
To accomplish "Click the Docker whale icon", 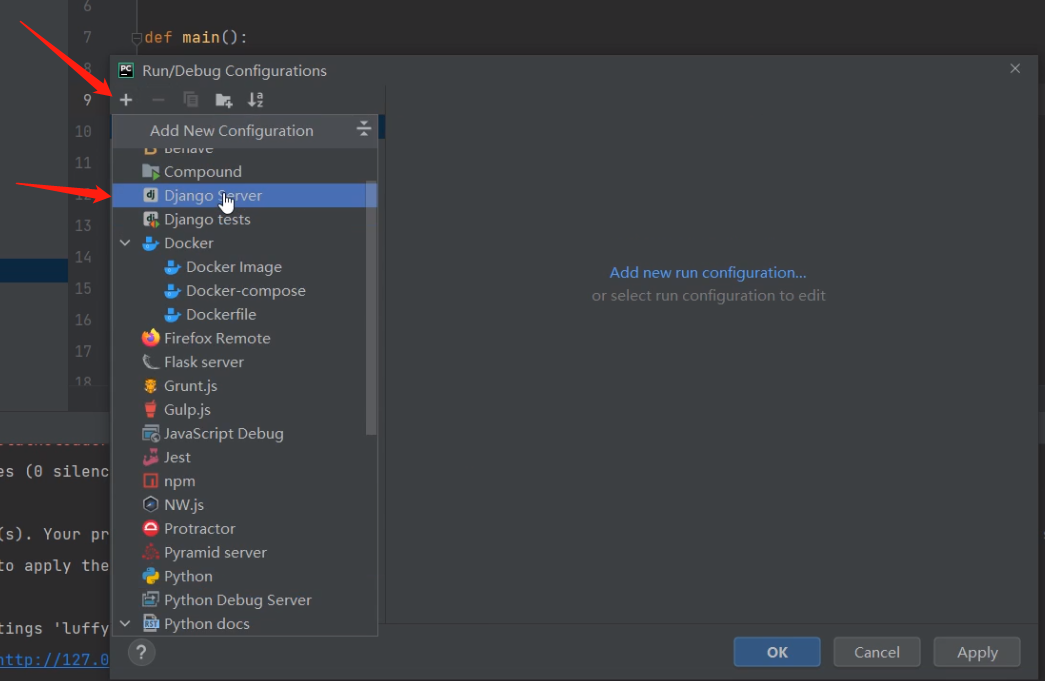I will coord(151,243).
